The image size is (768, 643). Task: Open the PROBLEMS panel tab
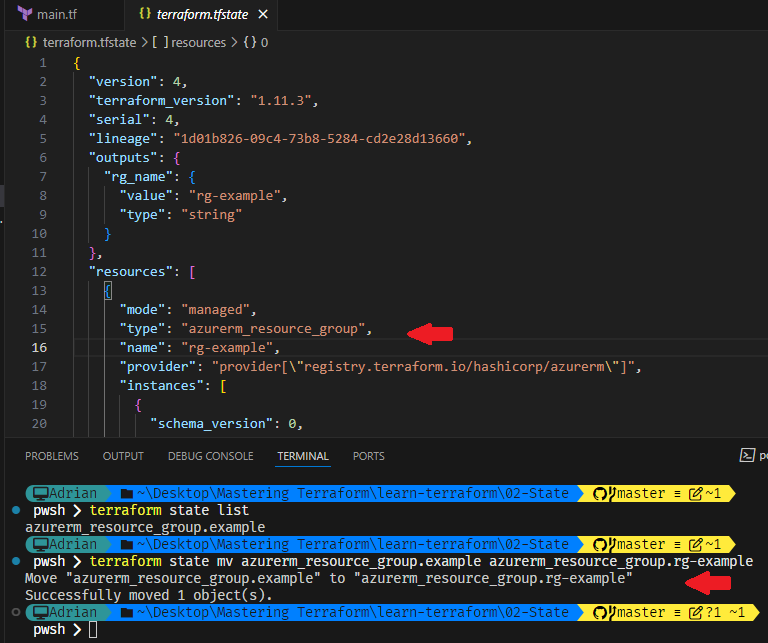click(51, 456)
